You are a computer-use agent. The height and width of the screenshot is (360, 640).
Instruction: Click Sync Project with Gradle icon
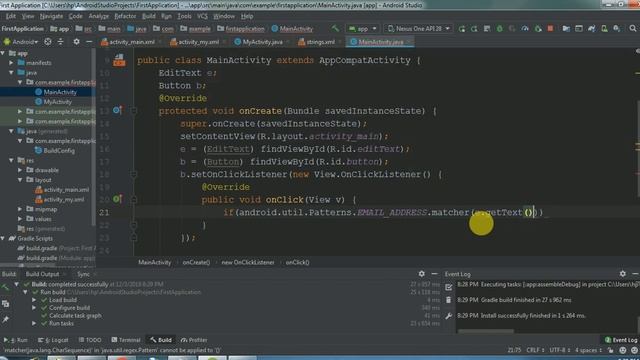[x=591, y=29]
